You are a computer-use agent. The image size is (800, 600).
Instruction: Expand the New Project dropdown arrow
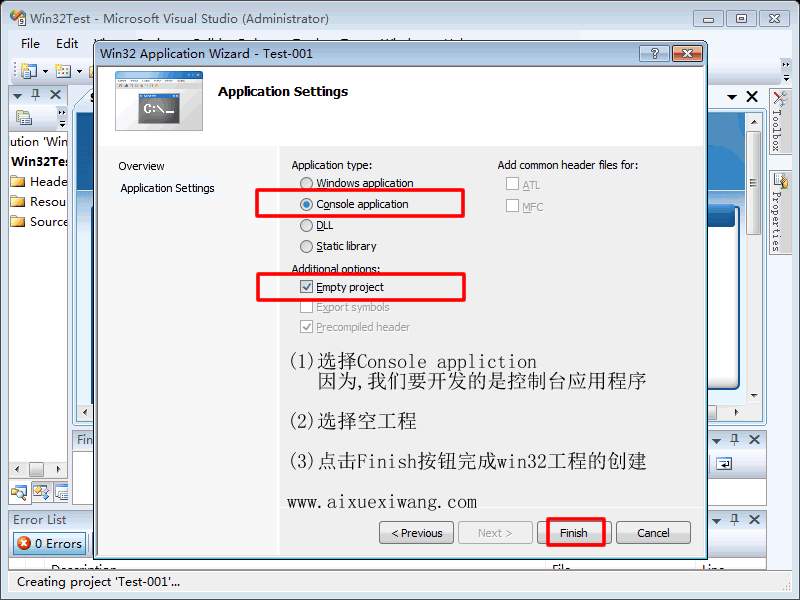coord(44,71)
